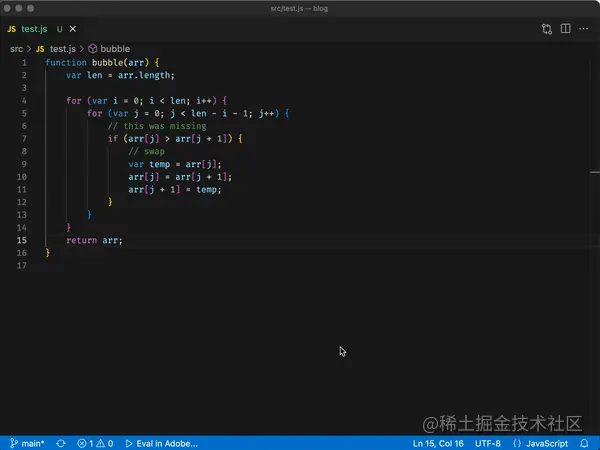The width and height of the screenshot is (600, 450).
Task: Open the errors and warnings problems indicator
Action: pos(95,443)
